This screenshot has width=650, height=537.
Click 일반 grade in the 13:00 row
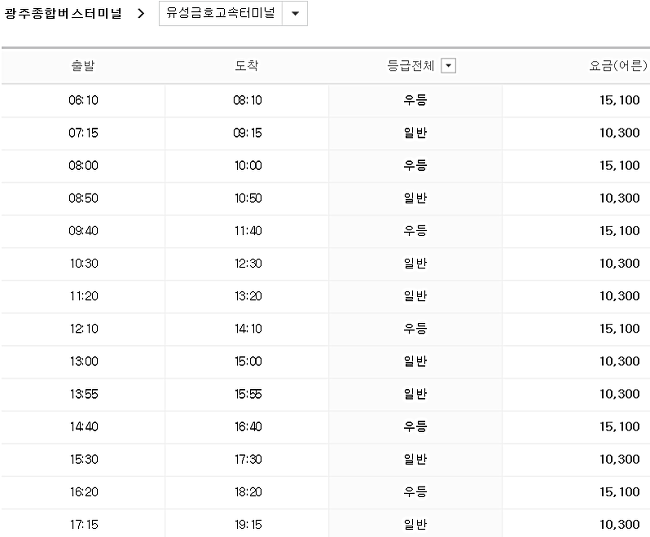point(415,361)
